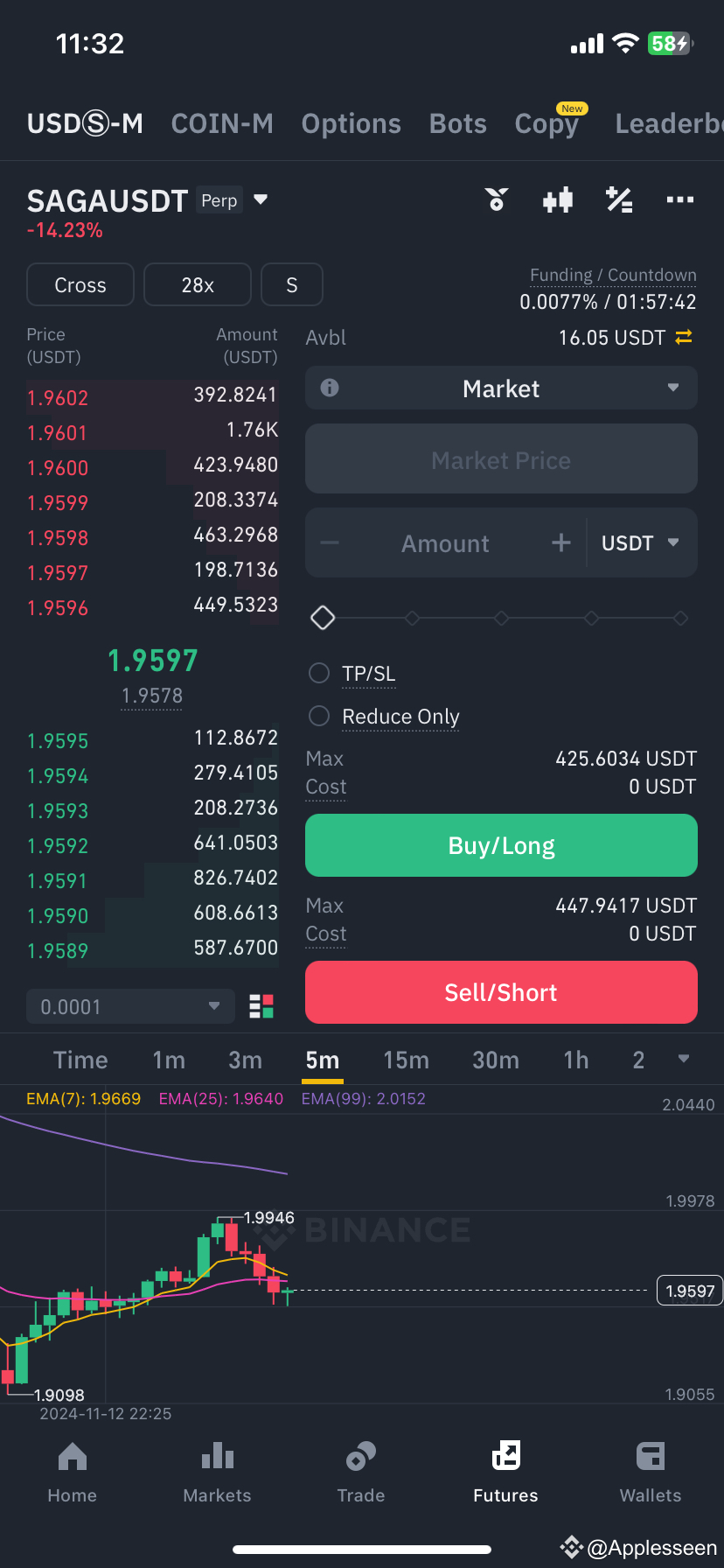Tap the amount percentage slider handle
This screenshot has height=1568, width=724.
pos(323,618)
